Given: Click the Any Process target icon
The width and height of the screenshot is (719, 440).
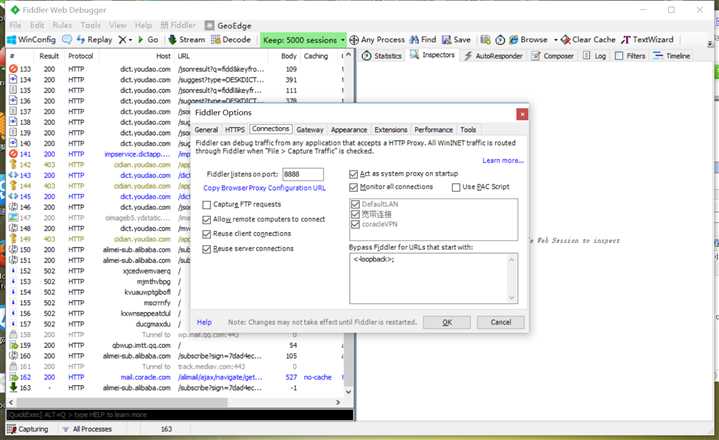Looking at the screenshot, I should pos(354,40).
